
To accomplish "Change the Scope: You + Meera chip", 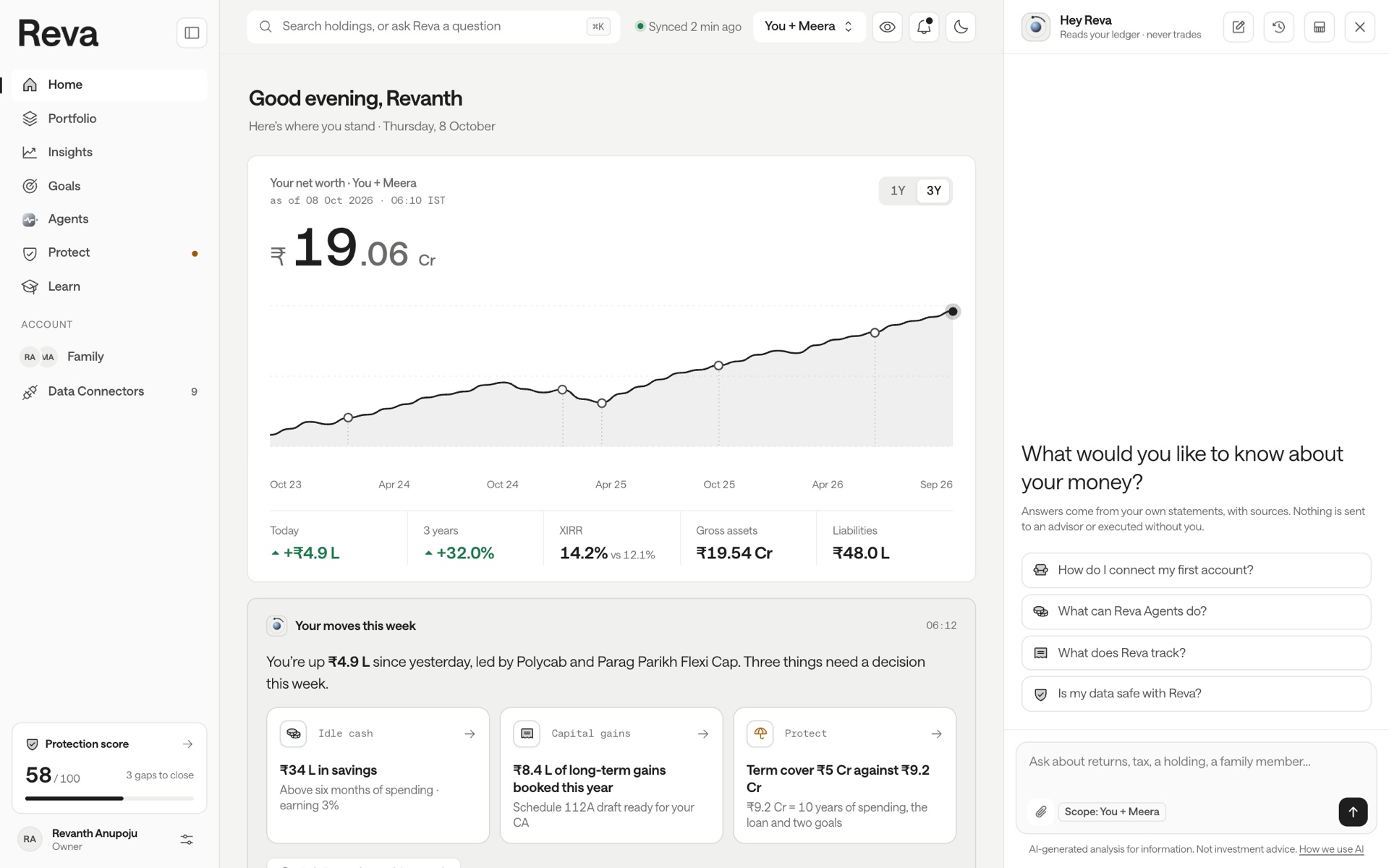I will pyautogui.click(x=1112, y=812).
